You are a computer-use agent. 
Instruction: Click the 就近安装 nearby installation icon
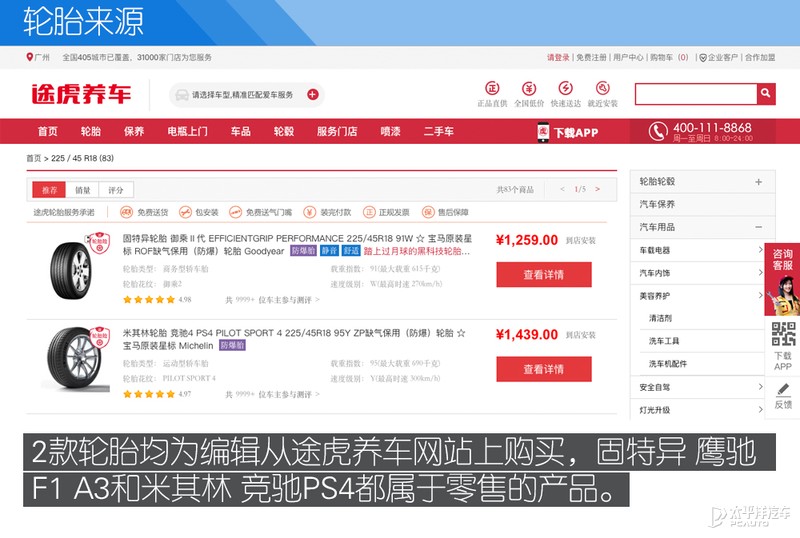coord(603,88)
